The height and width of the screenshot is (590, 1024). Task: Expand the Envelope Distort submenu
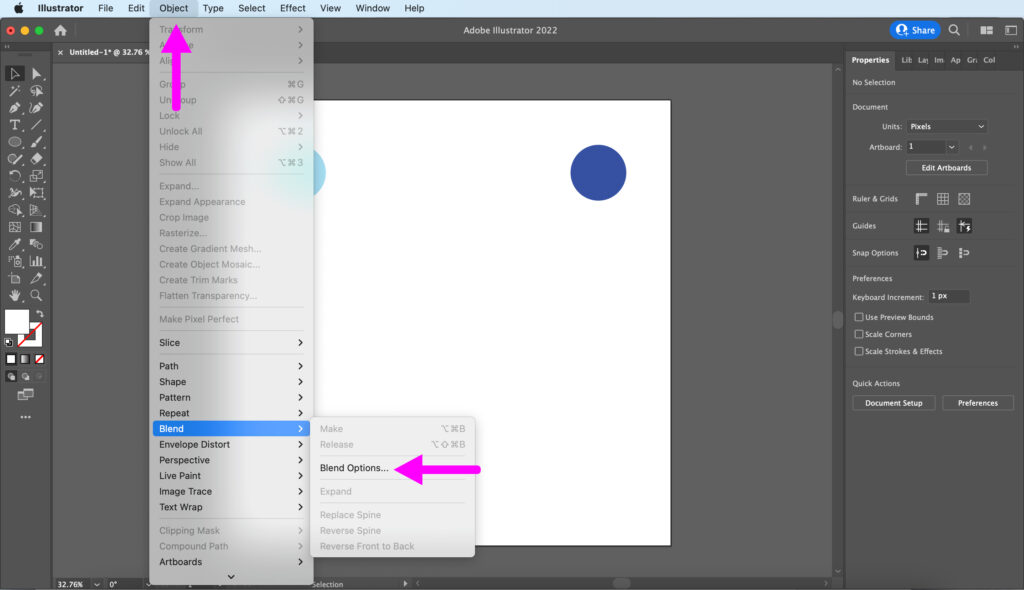pyautogui.click(x=231, y=444)
